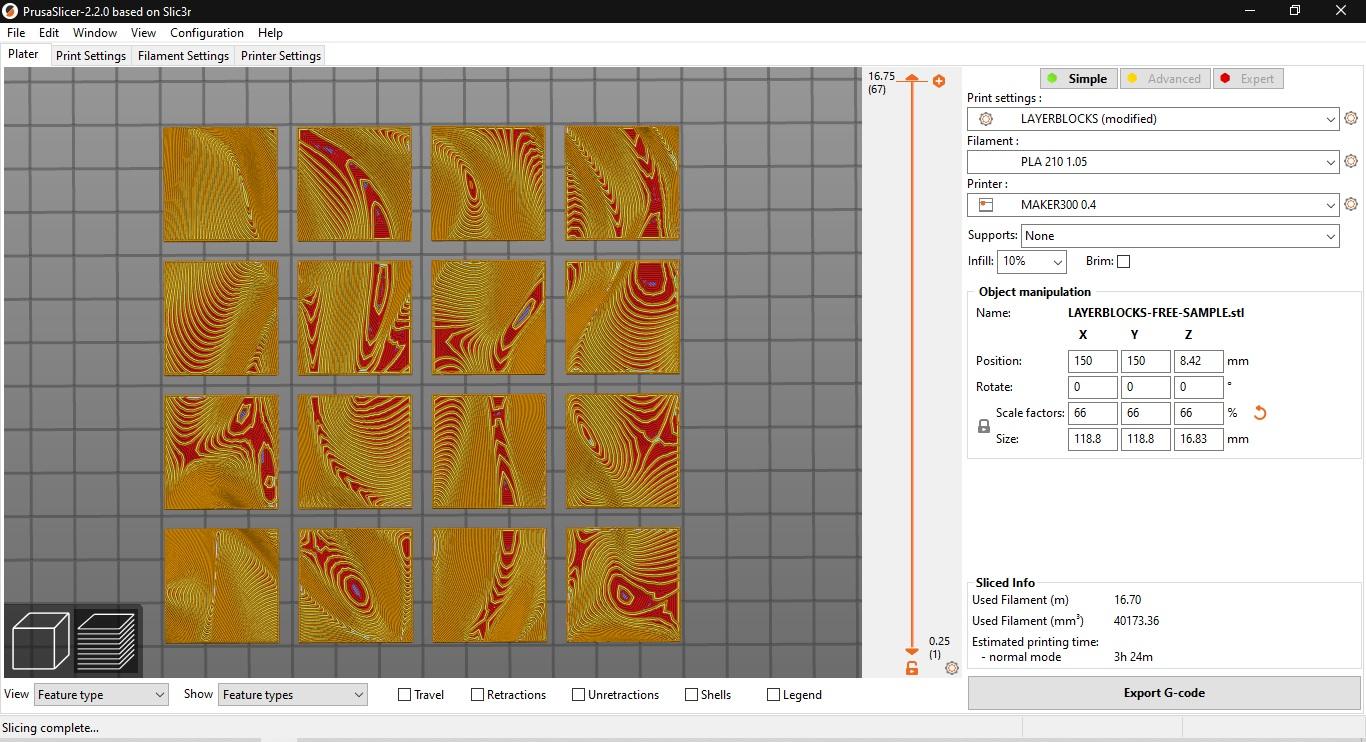Select the Simple mode button
1366x742 pixels.
click(x=1078, y=79)
